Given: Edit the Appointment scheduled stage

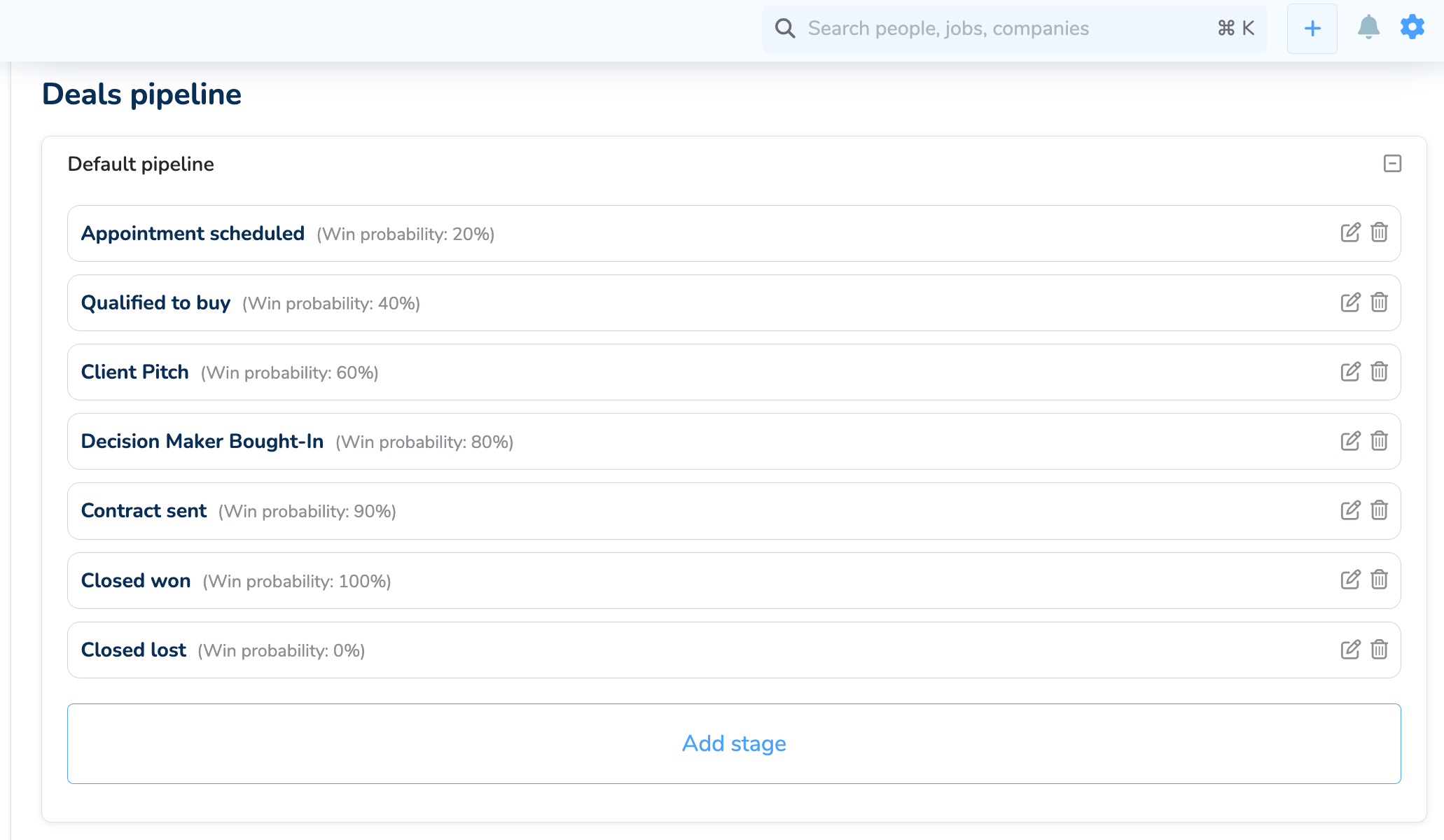Looking at the screenshot, I should point(1350,232).
